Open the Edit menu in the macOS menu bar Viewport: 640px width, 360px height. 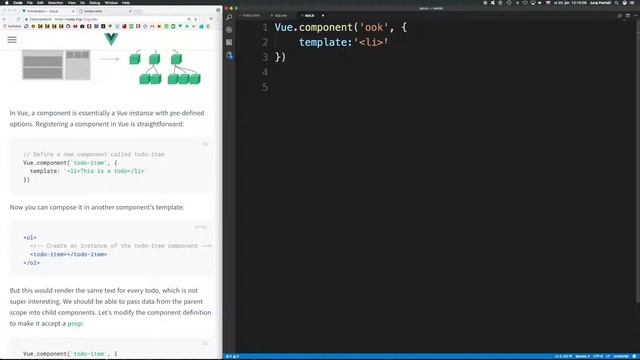point(40,2)
